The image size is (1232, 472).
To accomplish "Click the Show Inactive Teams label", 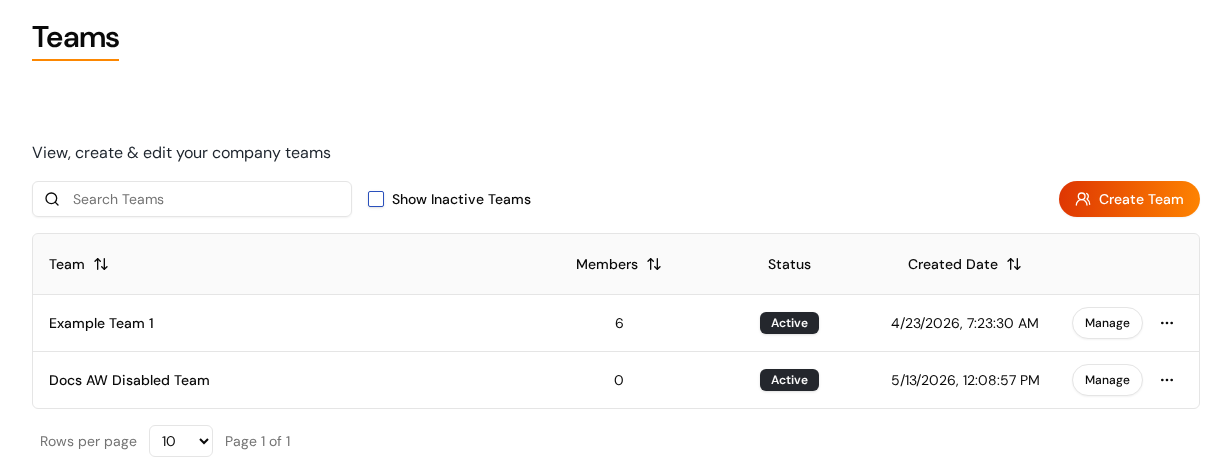I will coord(461,199).
